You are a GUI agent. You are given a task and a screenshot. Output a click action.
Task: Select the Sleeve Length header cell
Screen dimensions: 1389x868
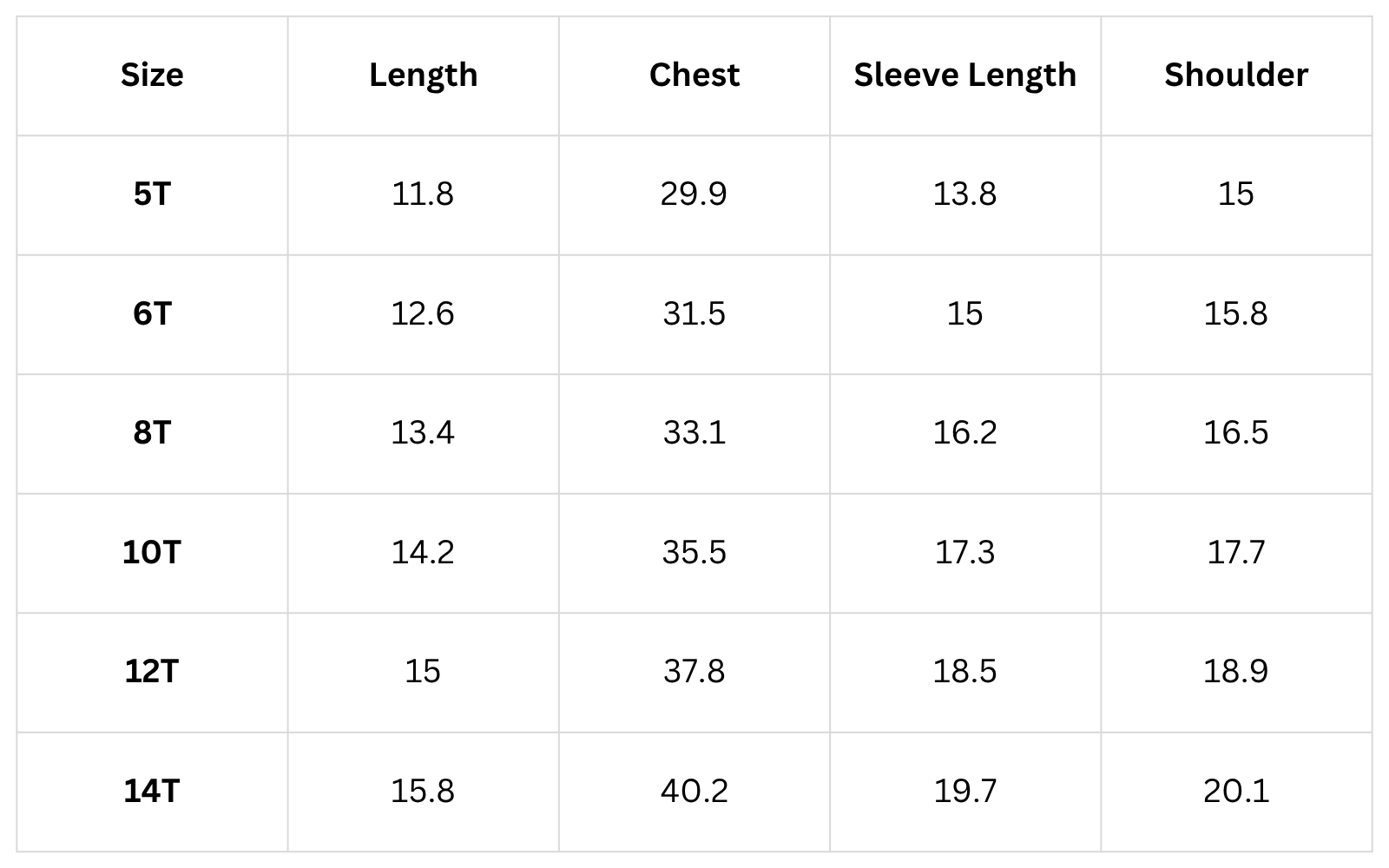pos(964,76)
